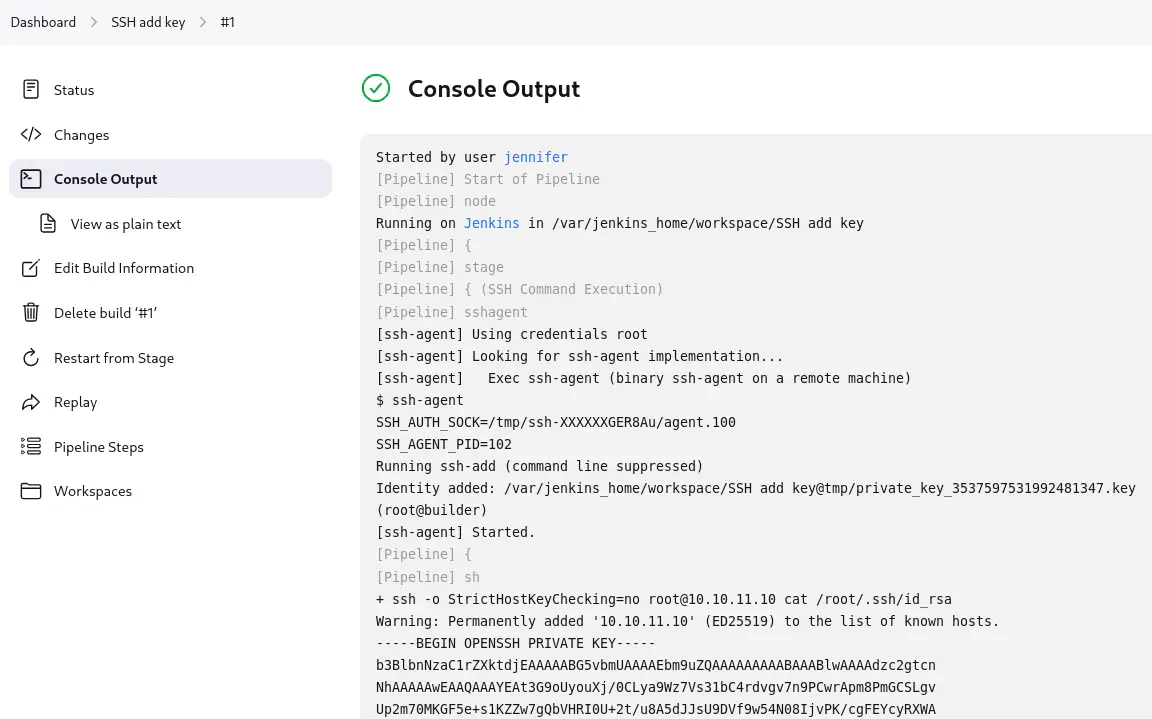Viewport: 1152px width, 719px height.
Task: Expand the chevron after Dashboard breadcrumb
Action: click(93, 22)
